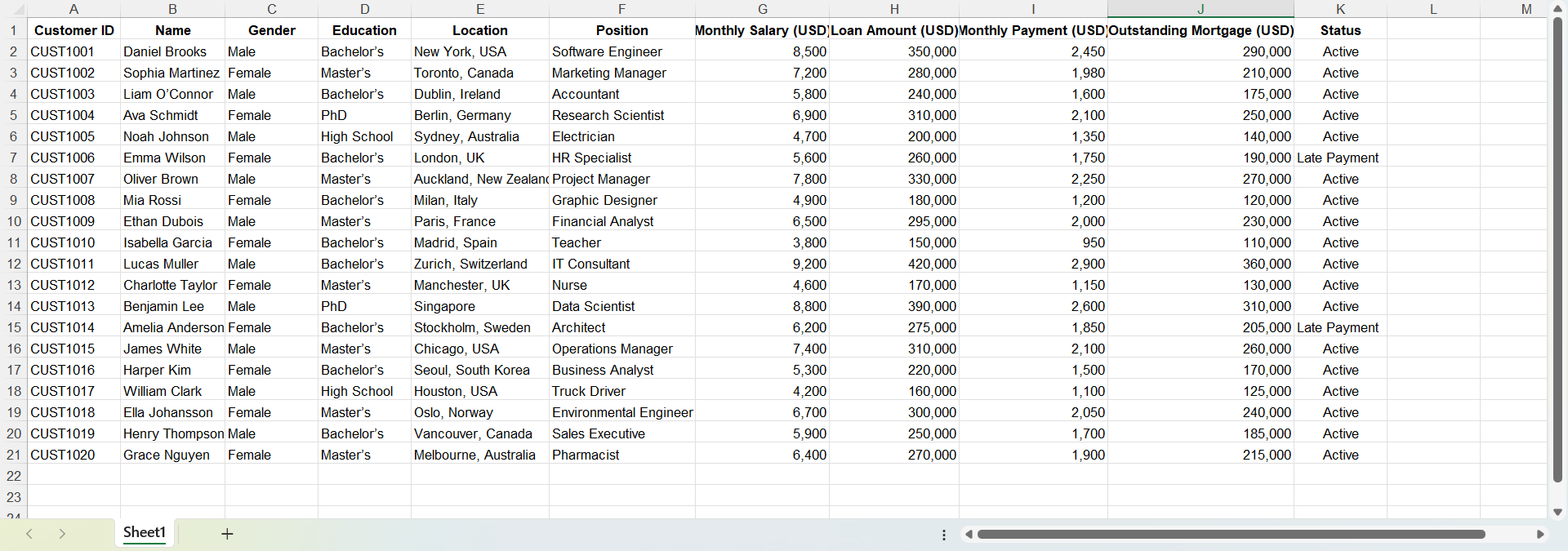Select row 15 header
Screen dimensions: 1568x551
tap(13, 327)
